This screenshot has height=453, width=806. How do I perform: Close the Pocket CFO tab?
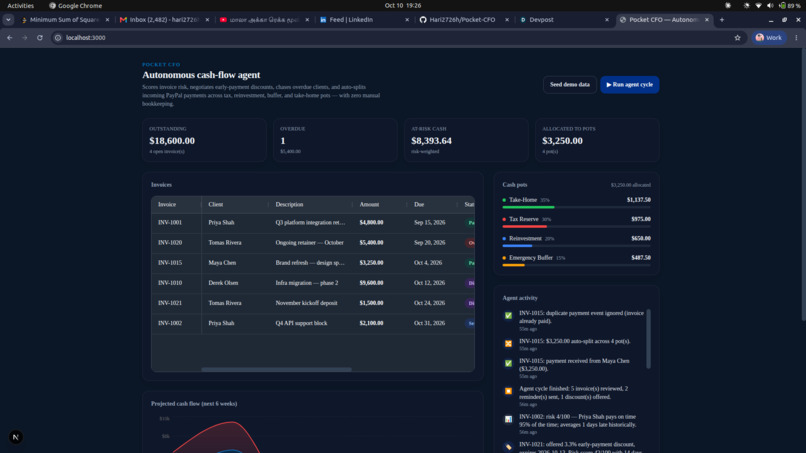click(x=707, y=20)
